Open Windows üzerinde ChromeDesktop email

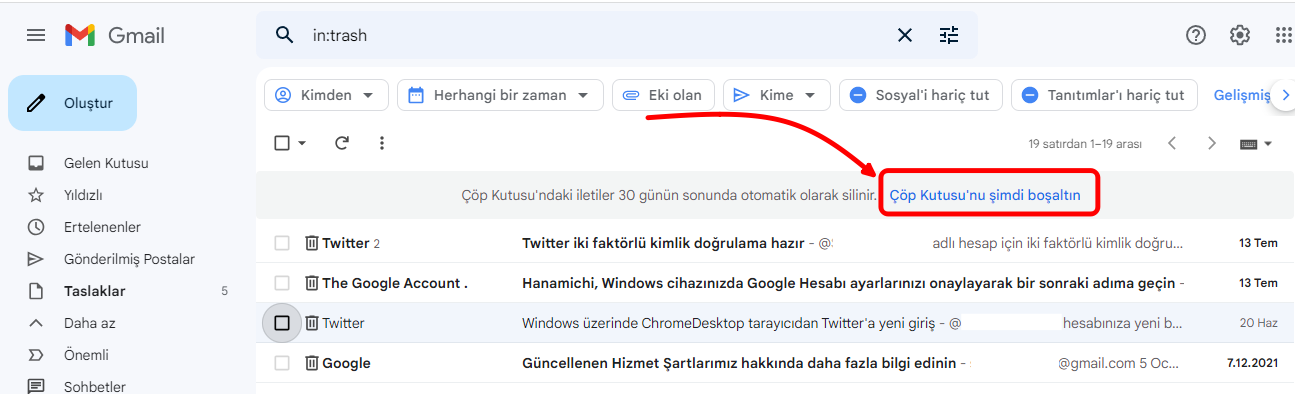775,323
